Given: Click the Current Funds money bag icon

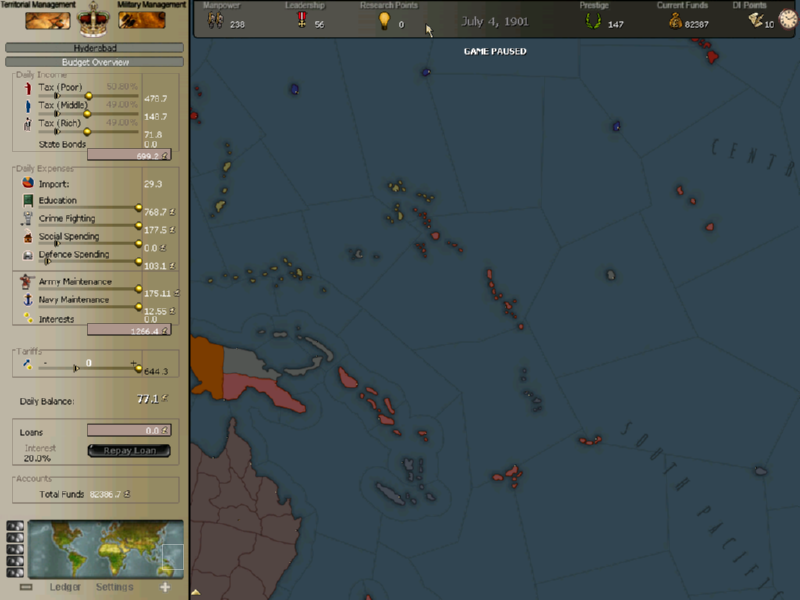Looking at the screenshot, I should (676, 21).
